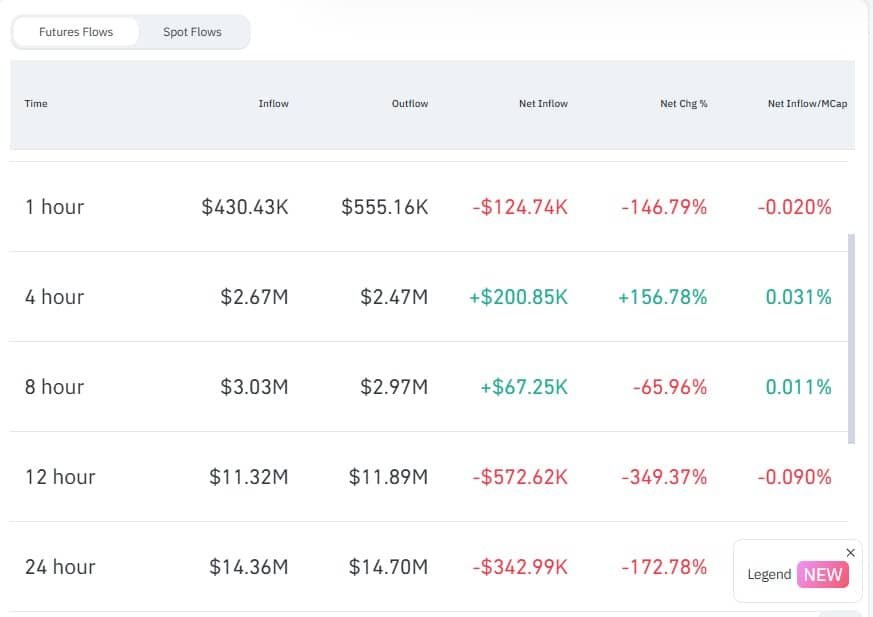This screenshot has height=617, width=873.
Task: Click the pink NEW badge
Action: click(822, 574)
